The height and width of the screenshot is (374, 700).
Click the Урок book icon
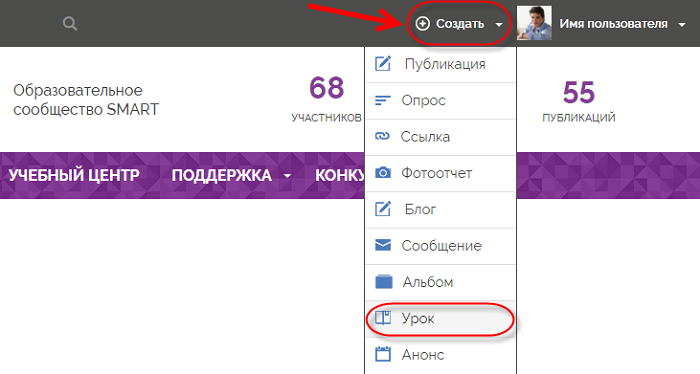click(383, 318)
